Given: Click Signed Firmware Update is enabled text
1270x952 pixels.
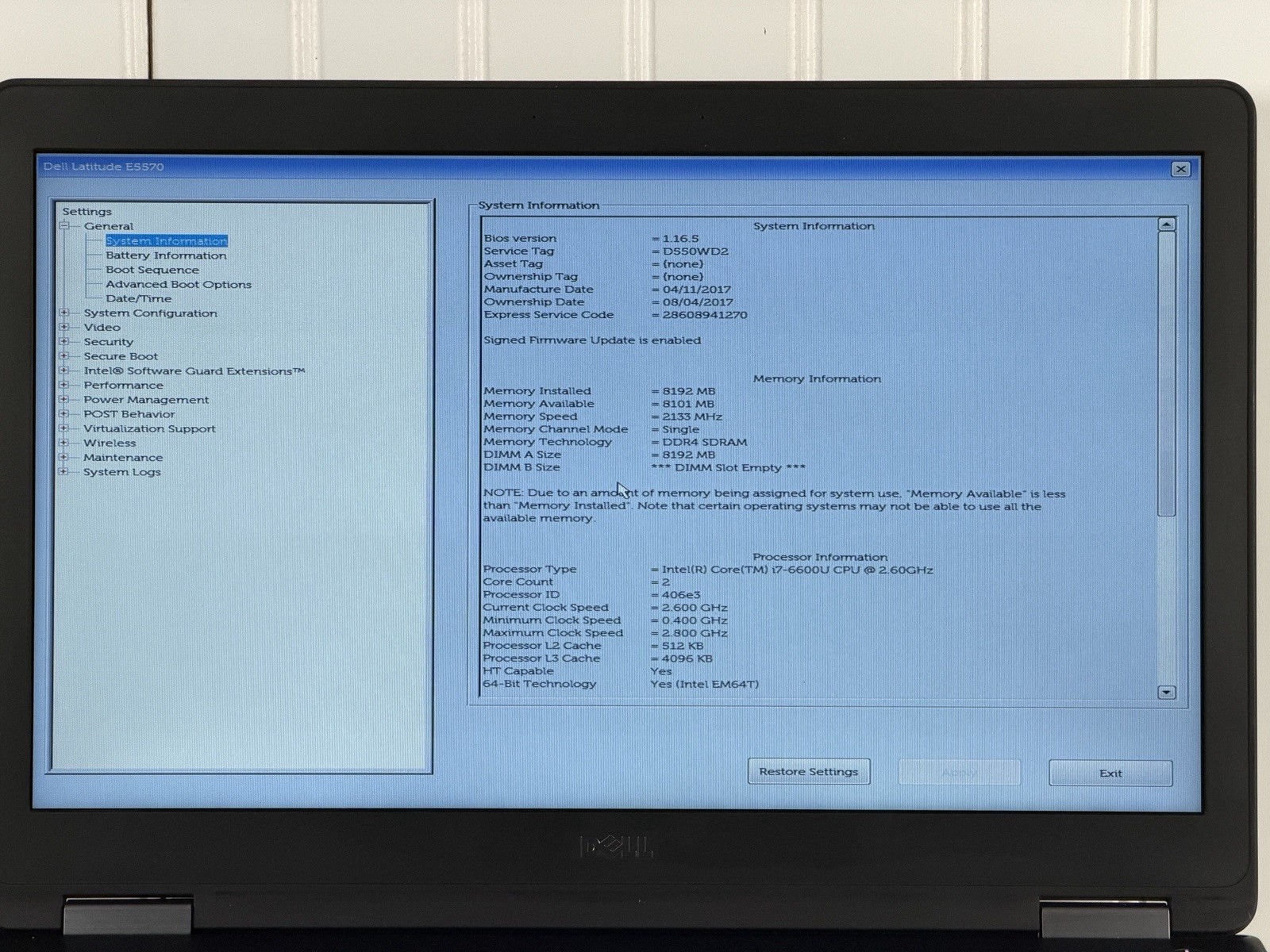Looking at the screenshot, I should point(592,340).
